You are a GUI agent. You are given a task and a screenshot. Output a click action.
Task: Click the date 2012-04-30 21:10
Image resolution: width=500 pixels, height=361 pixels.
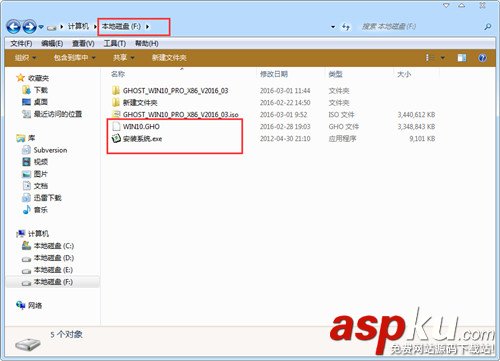click(x=285, y=139)
